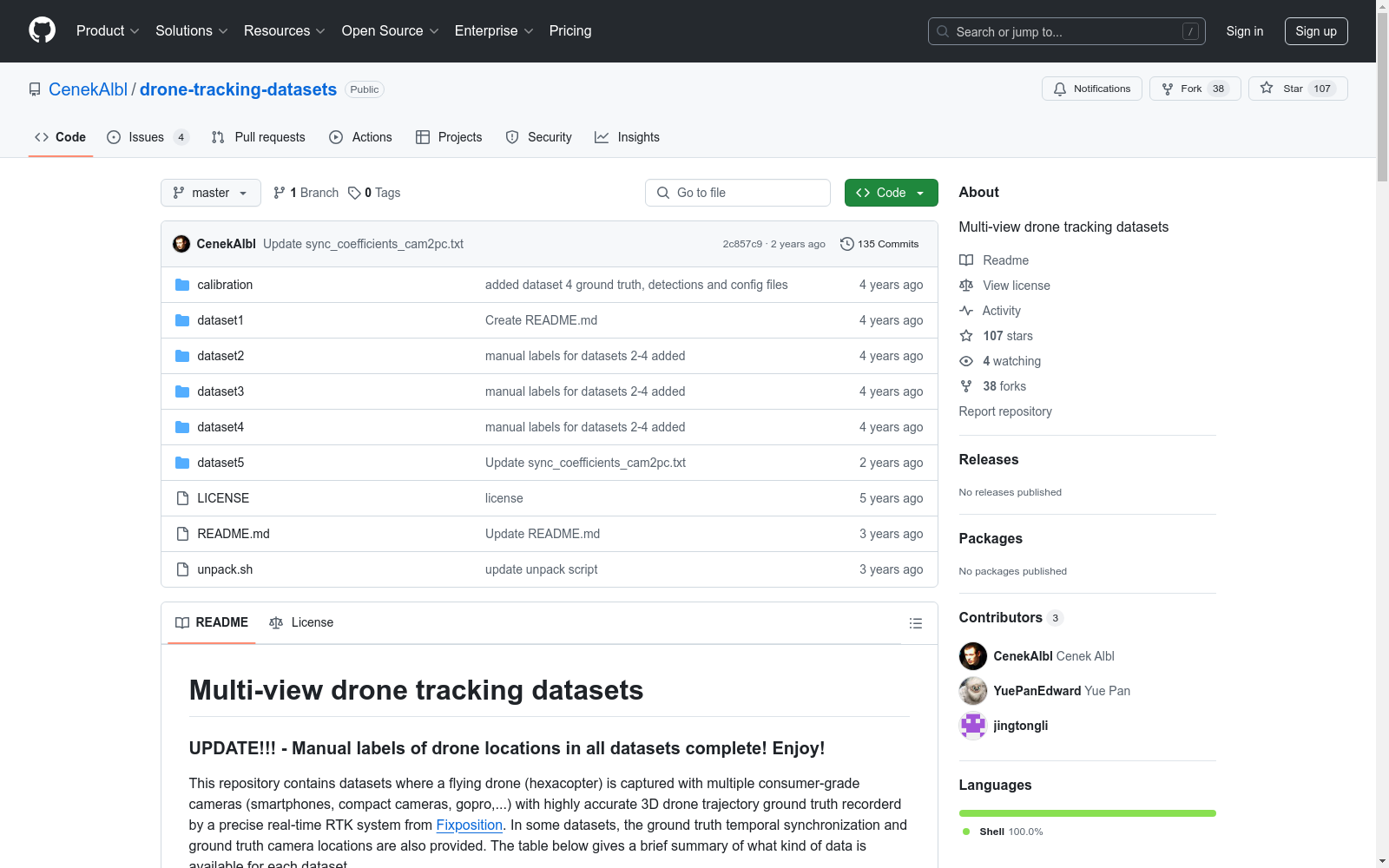
Task: Click the branch icon beside 1 Branch
Action: [280, 193]
